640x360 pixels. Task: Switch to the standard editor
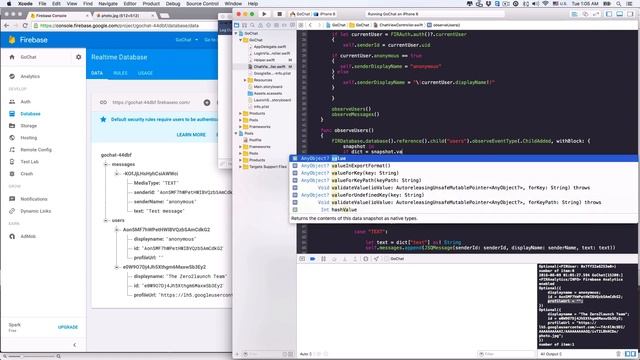574,14
